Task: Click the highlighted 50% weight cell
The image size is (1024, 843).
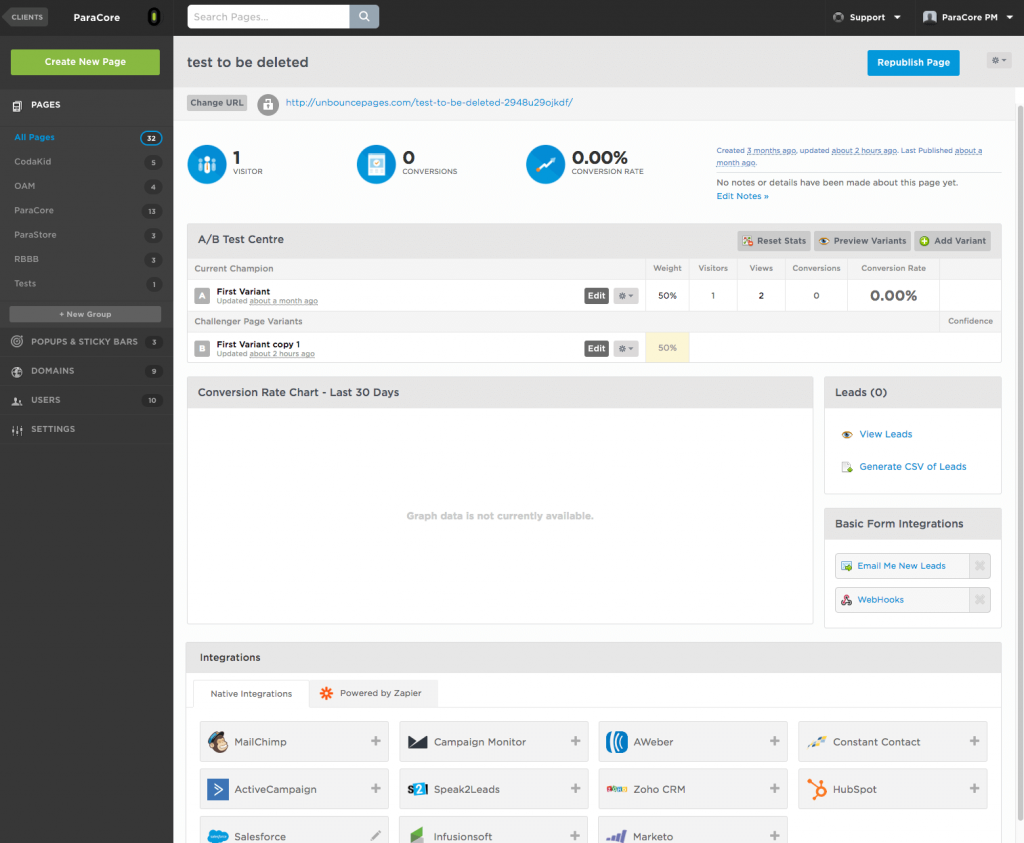Action: [x=667, y=348]
